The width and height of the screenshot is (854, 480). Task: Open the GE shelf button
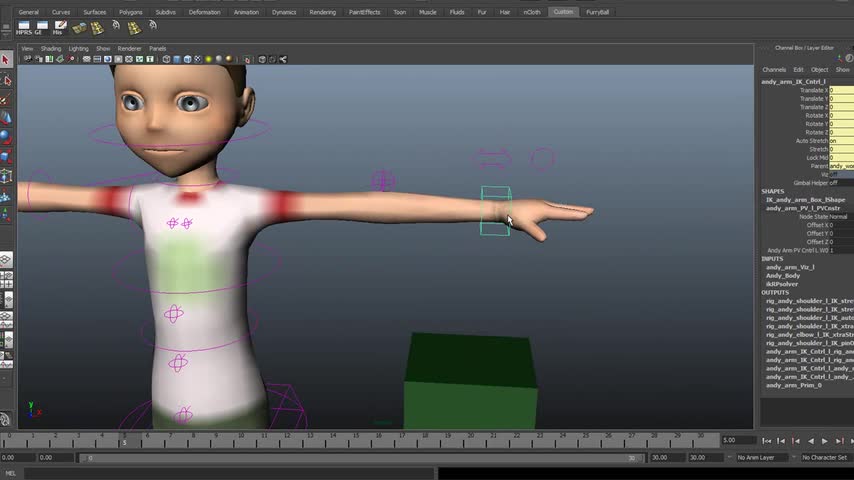point(41,28)
